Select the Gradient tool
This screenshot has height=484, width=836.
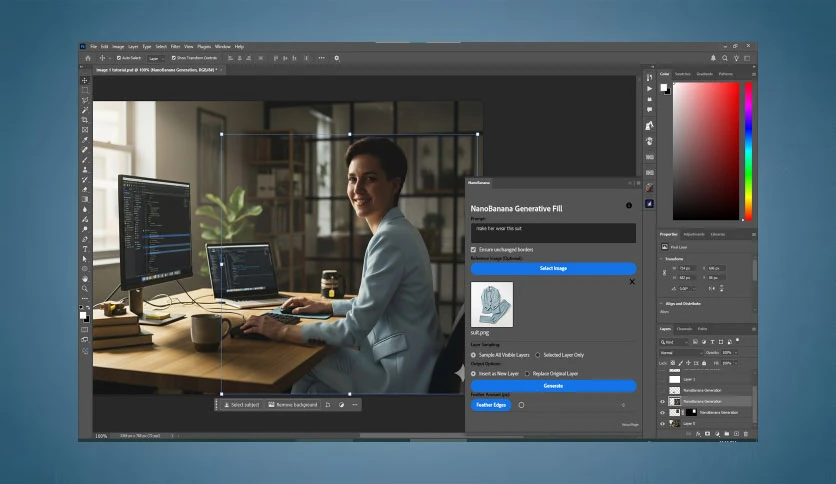(85, 199)
